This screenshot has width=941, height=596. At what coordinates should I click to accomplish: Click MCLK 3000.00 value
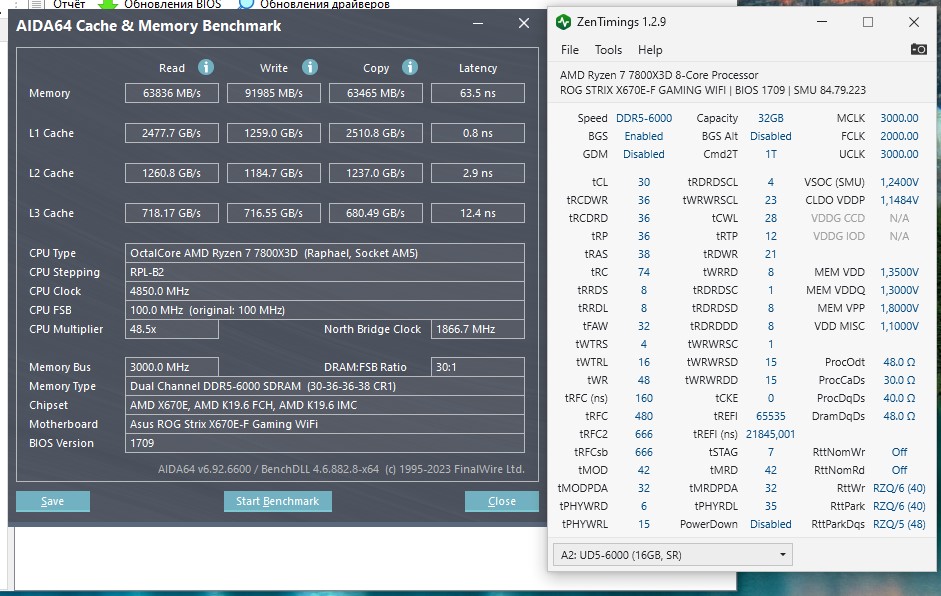(899, 118)
